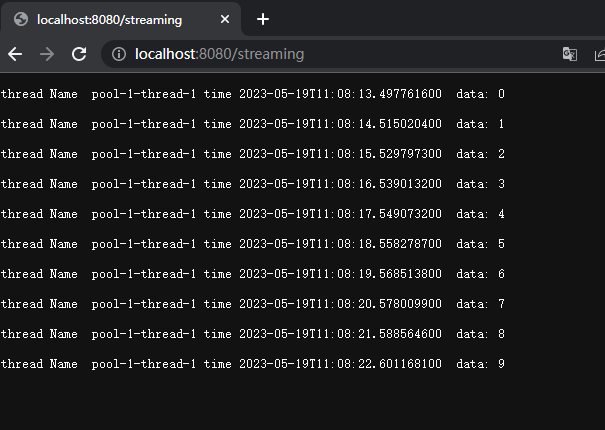The image size is (605, 430).
Task: Click the line with data: 7
Action: tap(253, 304)
